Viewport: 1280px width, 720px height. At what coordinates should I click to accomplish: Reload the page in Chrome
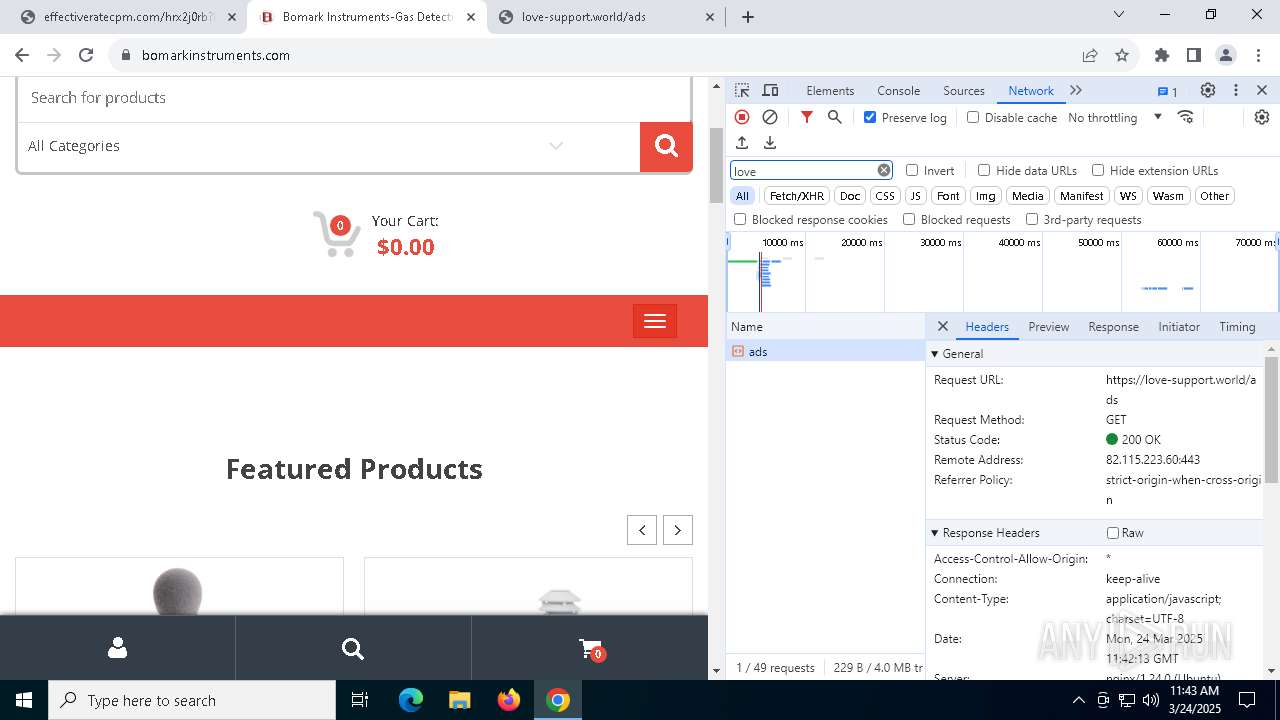point(86,55)
